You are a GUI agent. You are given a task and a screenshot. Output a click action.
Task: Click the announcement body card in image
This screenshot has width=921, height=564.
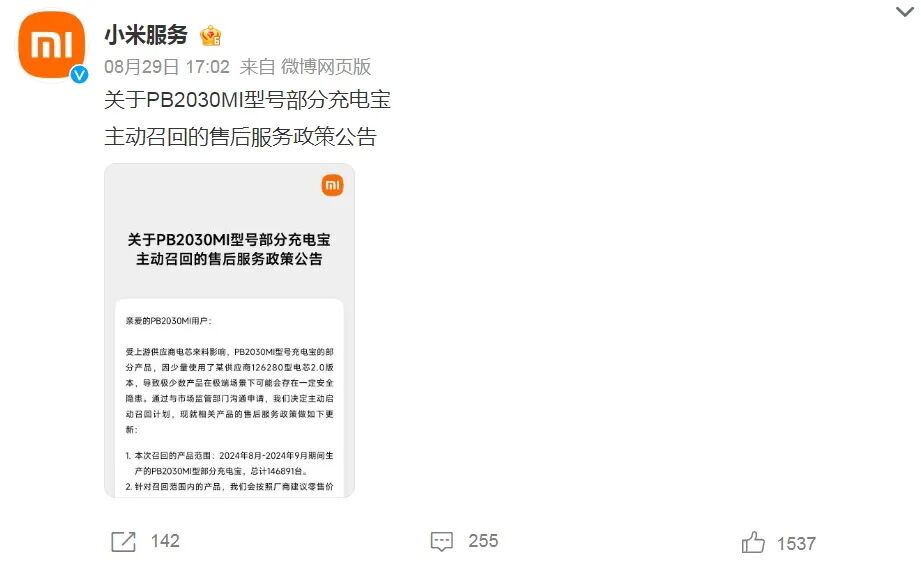point(230,398)
